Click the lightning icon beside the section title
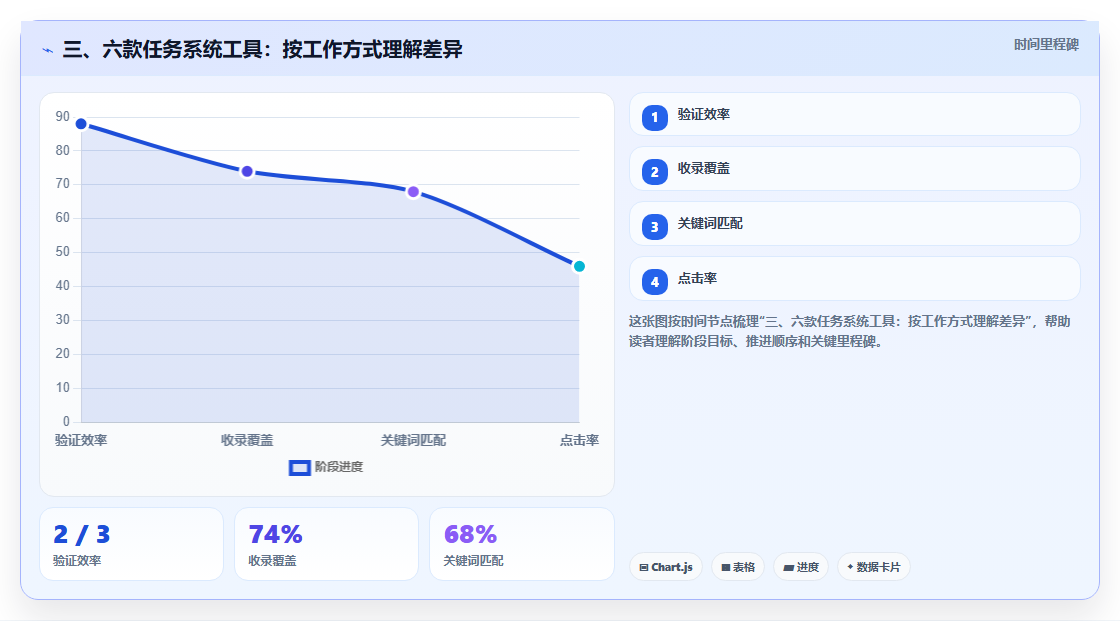This screenshot has width=1120, height=621. pyautogui.click(x=48, y=50)
